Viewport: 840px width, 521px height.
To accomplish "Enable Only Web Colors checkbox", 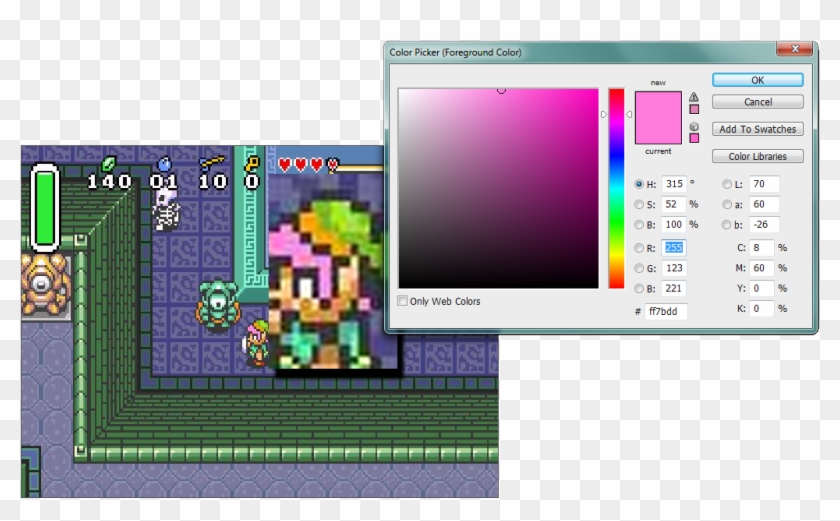I will pyautogui.click(x=402, y=300).
